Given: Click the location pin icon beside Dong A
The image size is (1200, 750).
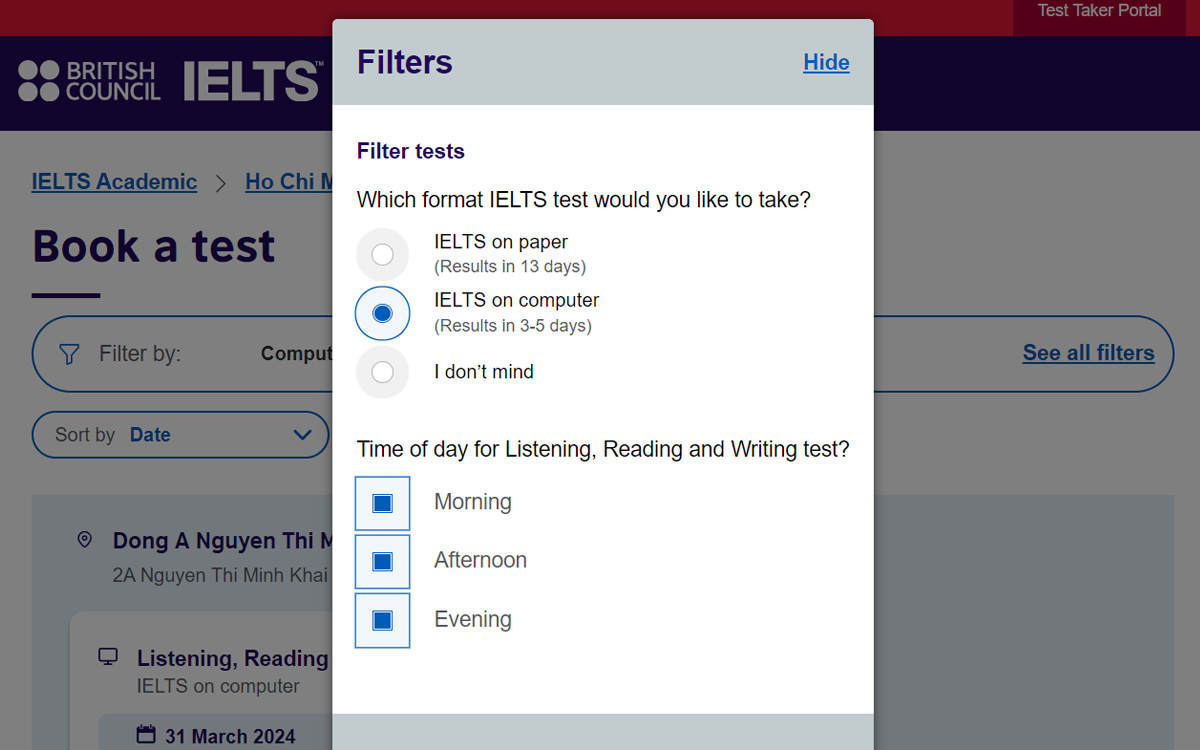Looking at the screenshot, I should [x=85, y=540].
